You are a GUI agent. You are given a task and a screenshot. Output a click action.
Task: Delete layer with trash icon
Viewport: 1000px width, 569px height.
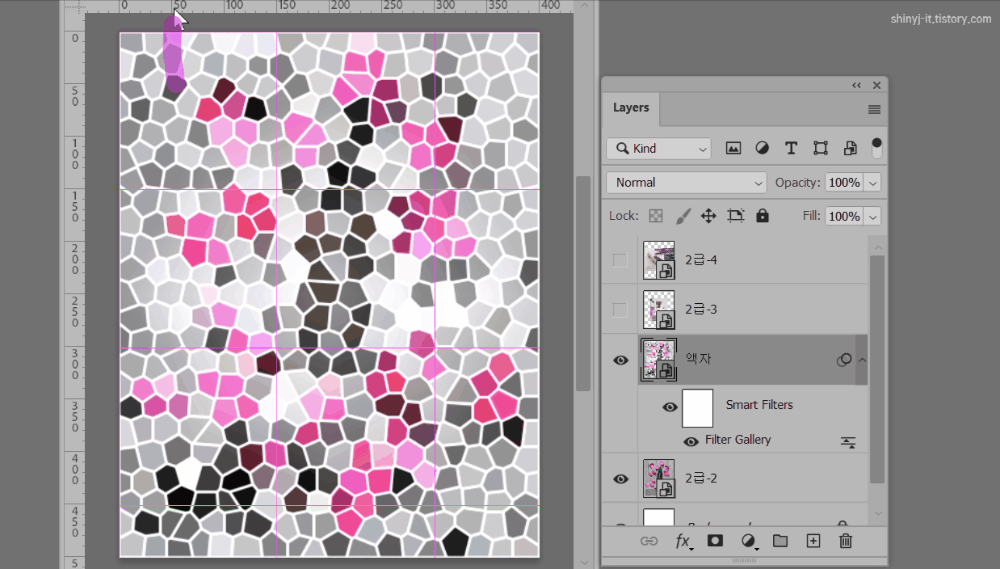pos(846,541)
